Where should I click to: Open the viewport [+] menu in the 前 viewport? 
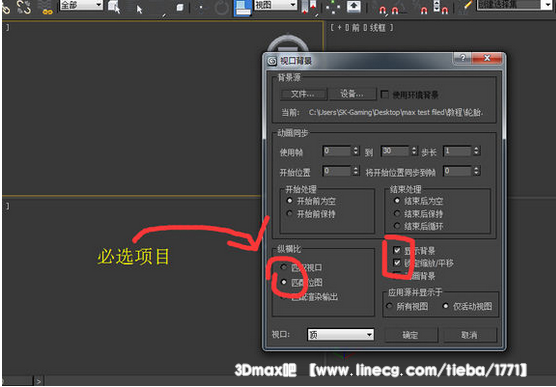pos(339,28)
